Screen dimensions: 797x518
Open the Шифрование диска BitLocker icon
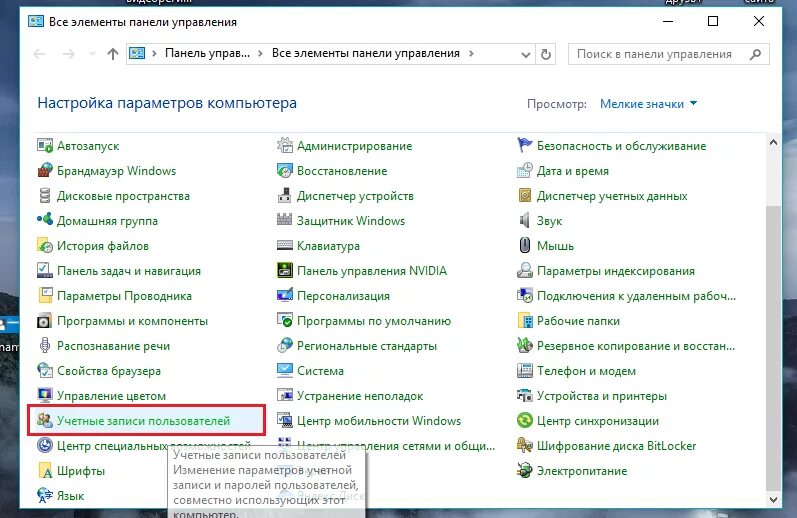525,446
